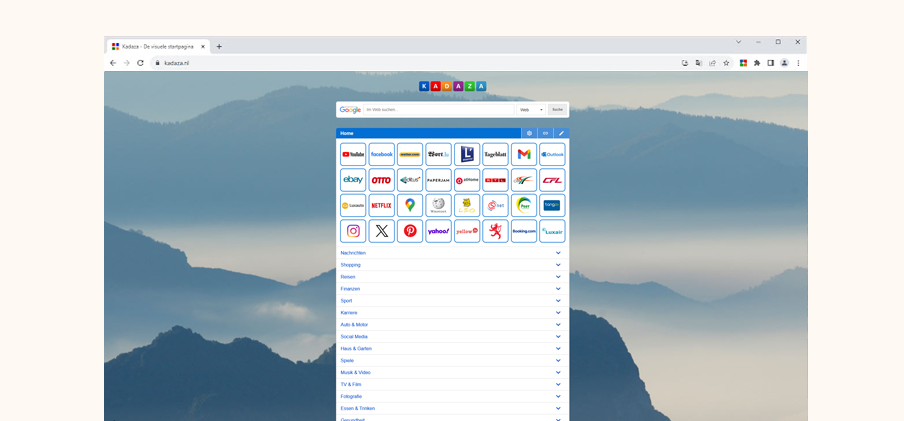Screen dimensions: 904x421
Task: Expand the Sport category chevron
Action: pos(558,300)
